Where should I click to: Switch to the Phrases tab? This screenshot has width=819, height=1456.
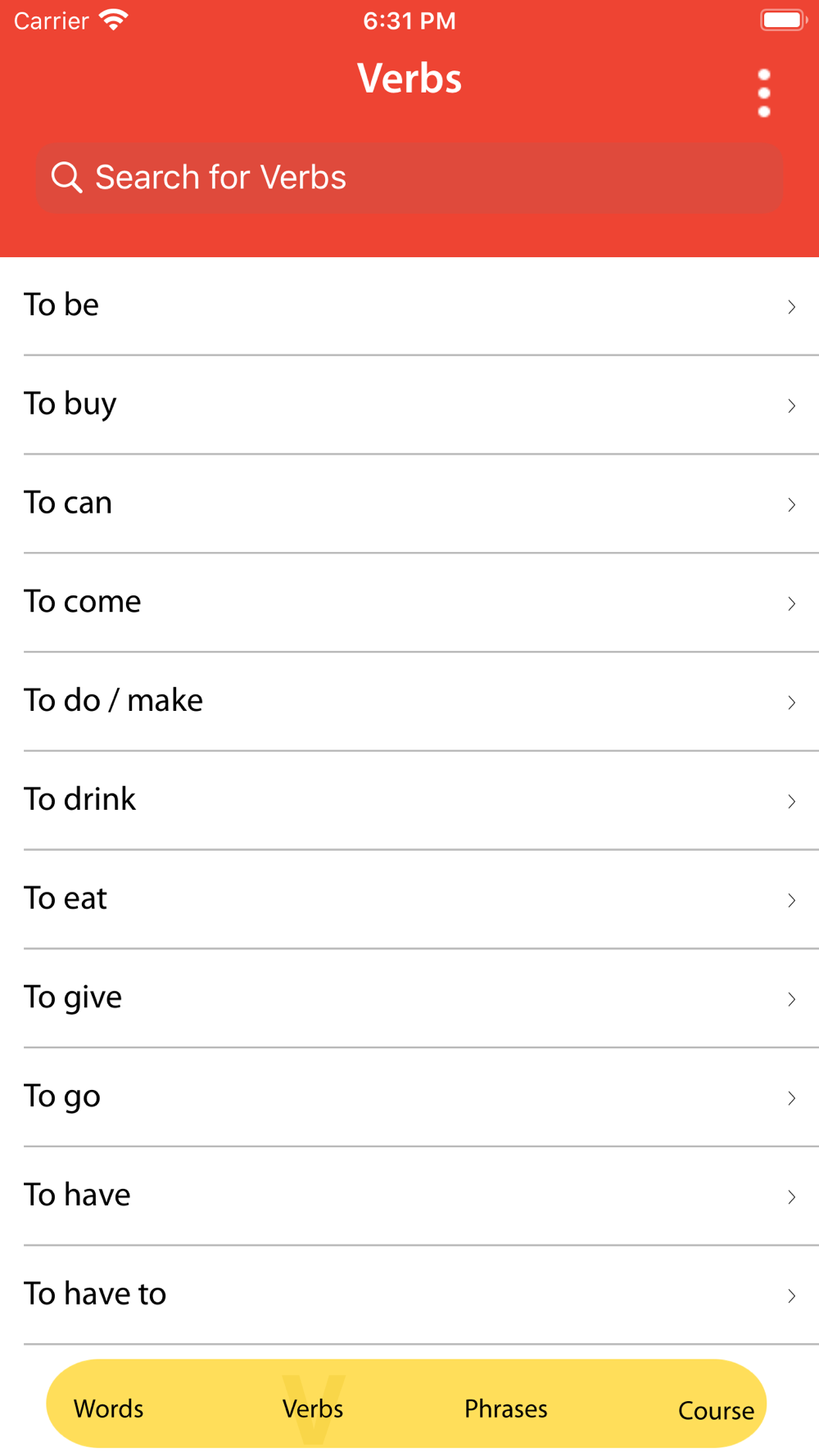tap(505, 1409)
